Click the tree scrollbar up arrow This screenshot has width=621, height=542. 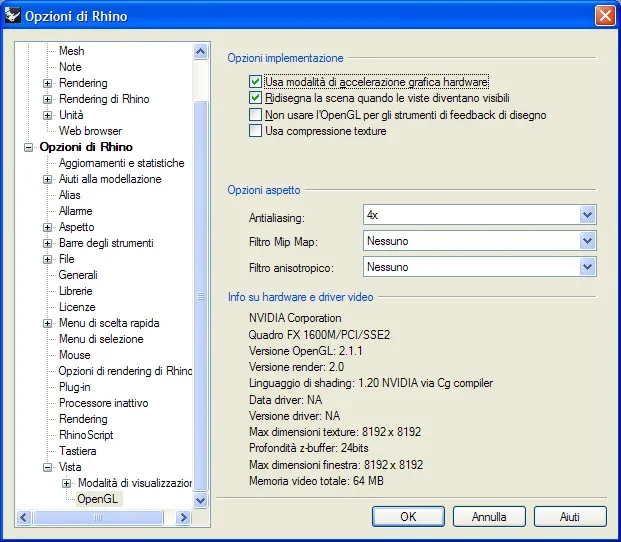tap(200, 51)
